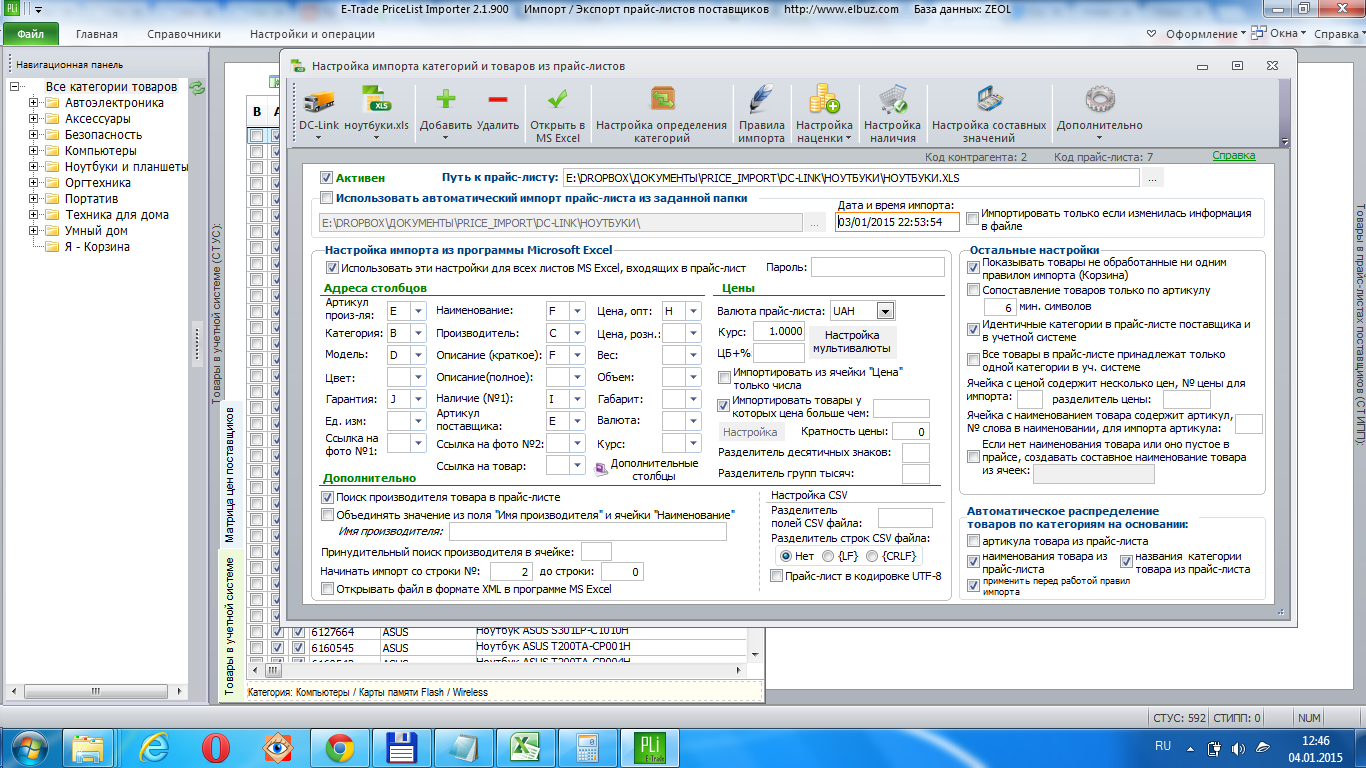This screenshot has height=768, width=1366.
Task: Enable Использовать автоматический импорт прайс-листа checkbox
Action: (326, 198)
